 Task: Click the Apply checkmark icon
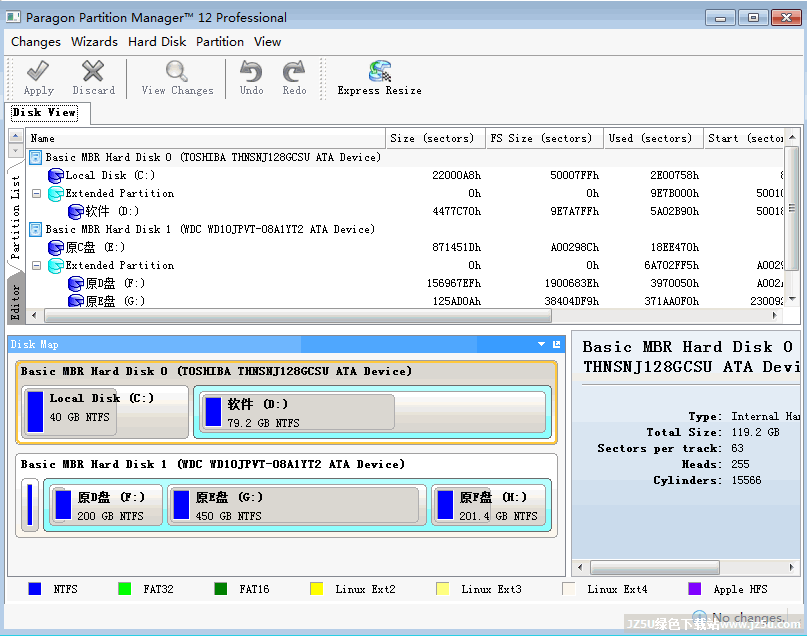tap(38, 71)
